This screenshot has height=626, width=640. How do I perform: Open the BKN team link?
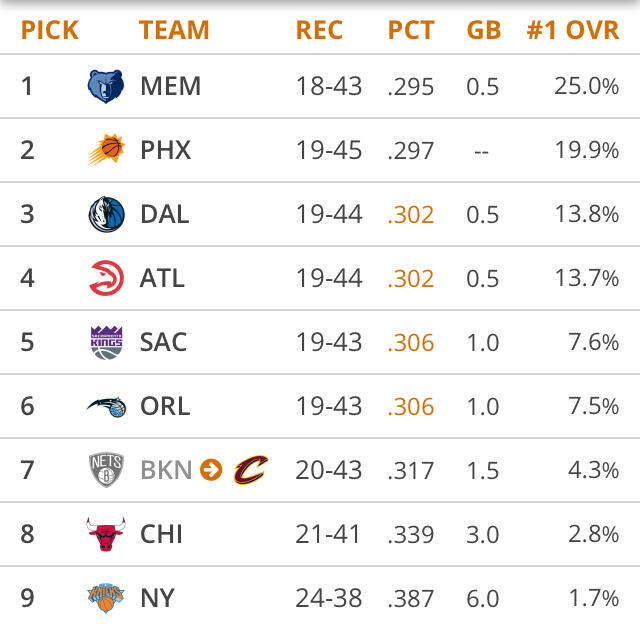(x=166, y=470)
